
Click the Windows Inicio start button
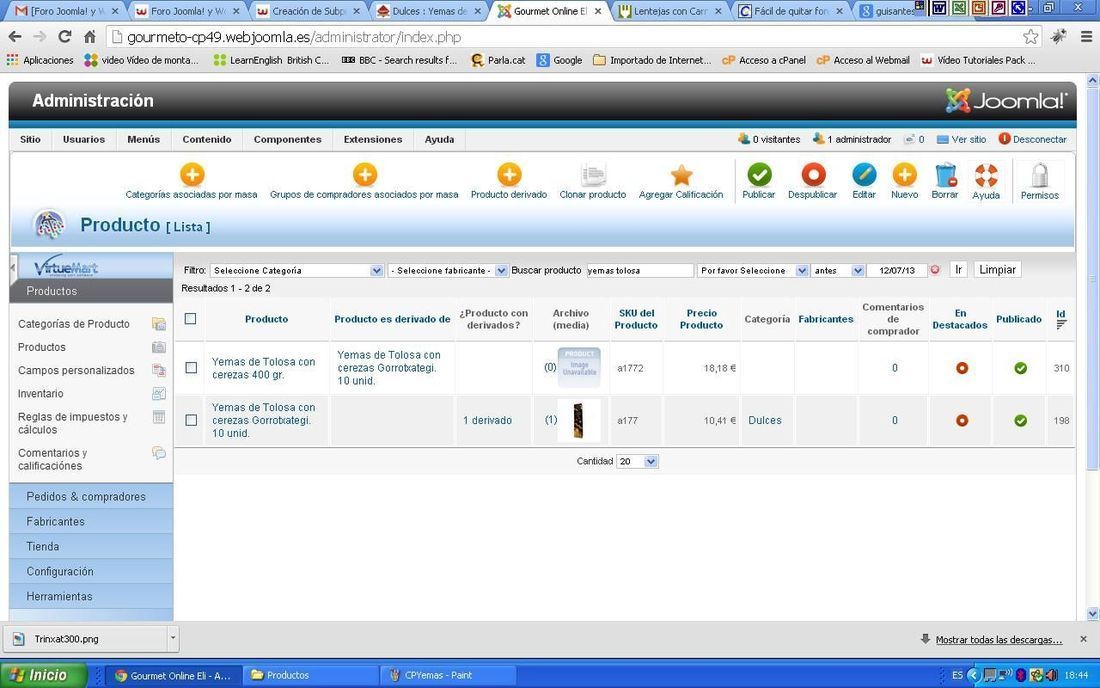[43, 675]
